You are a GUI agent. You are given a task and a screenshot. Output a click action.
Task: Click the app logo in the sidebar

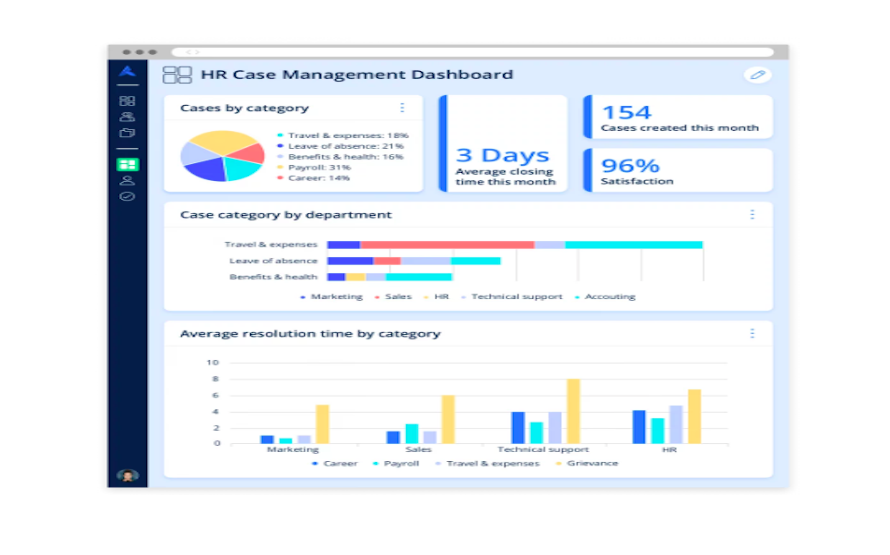(127, 72)
